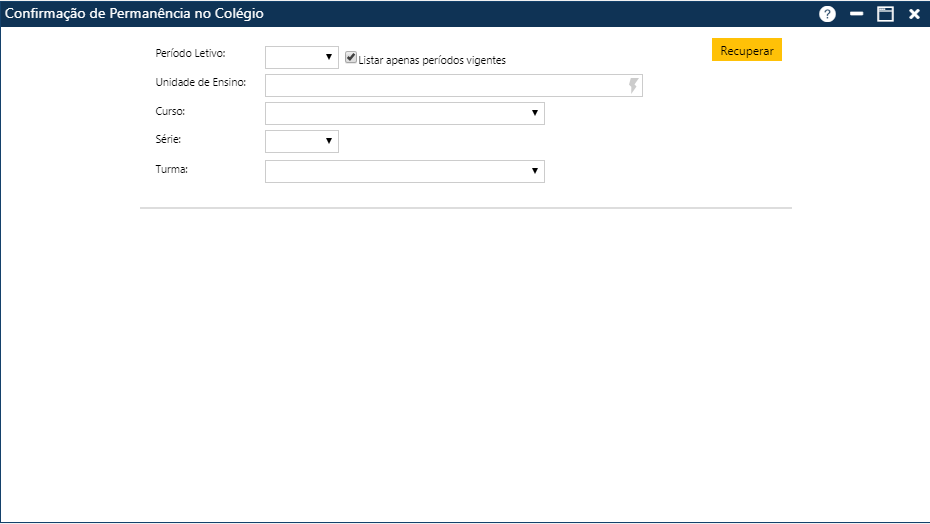Screen dimensions: 930x524
Task: Open the Período Letivo dropdown
Action: point(302,57)
